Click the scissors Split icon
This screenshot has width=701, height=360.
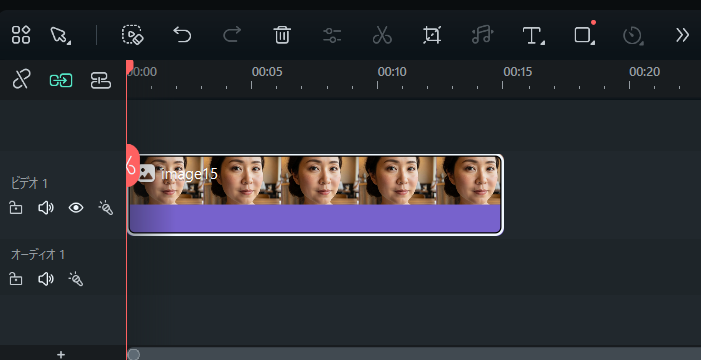tap(382, 35)
